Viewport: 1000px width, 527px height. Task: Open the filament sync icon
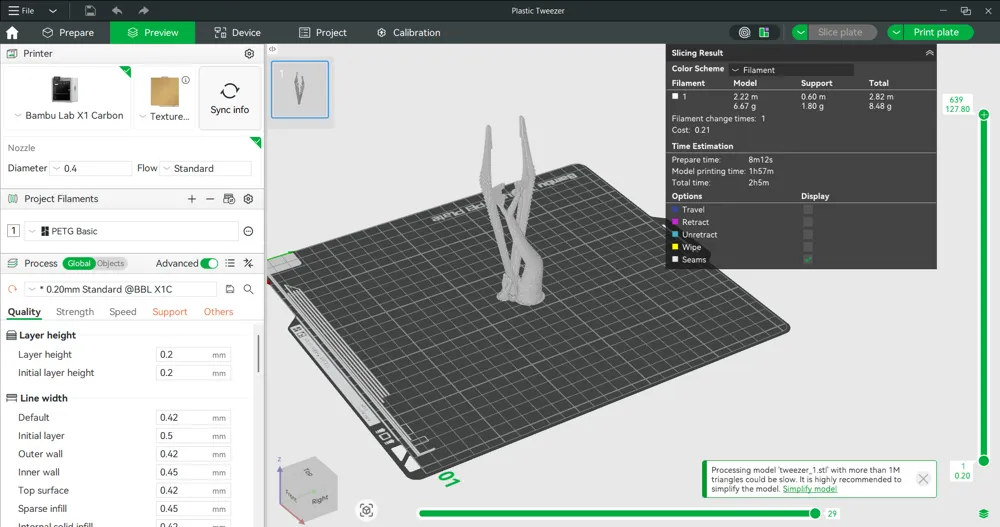pos(229,199)
